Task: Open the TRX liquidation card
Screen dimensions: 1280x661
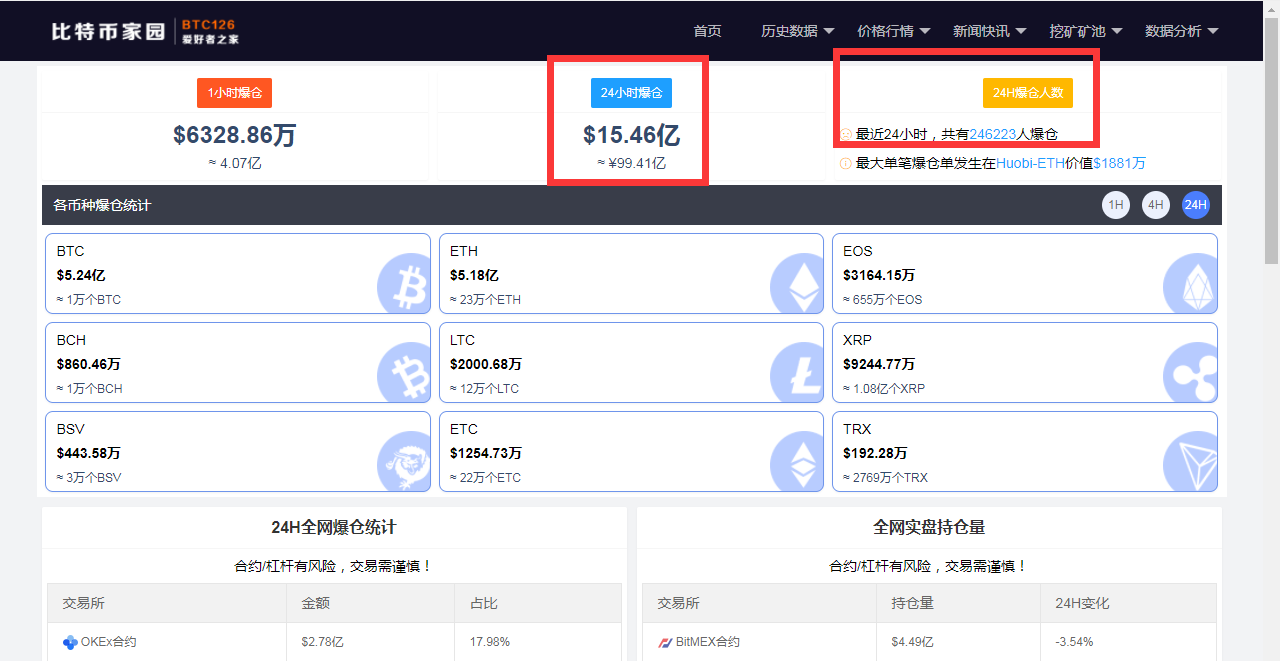Action: point(1025,452)
